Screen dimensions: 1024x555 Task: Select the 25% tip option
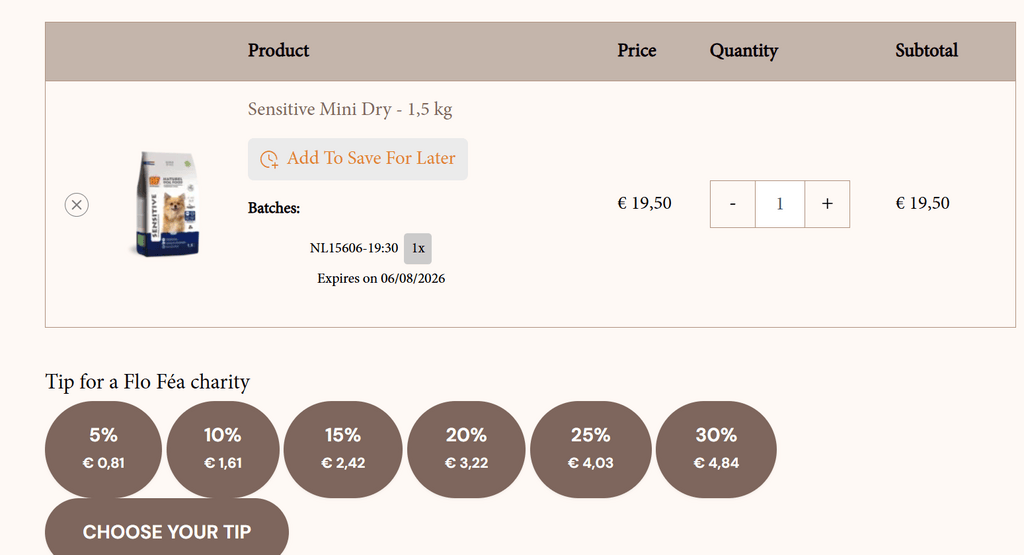click(591, 448)
